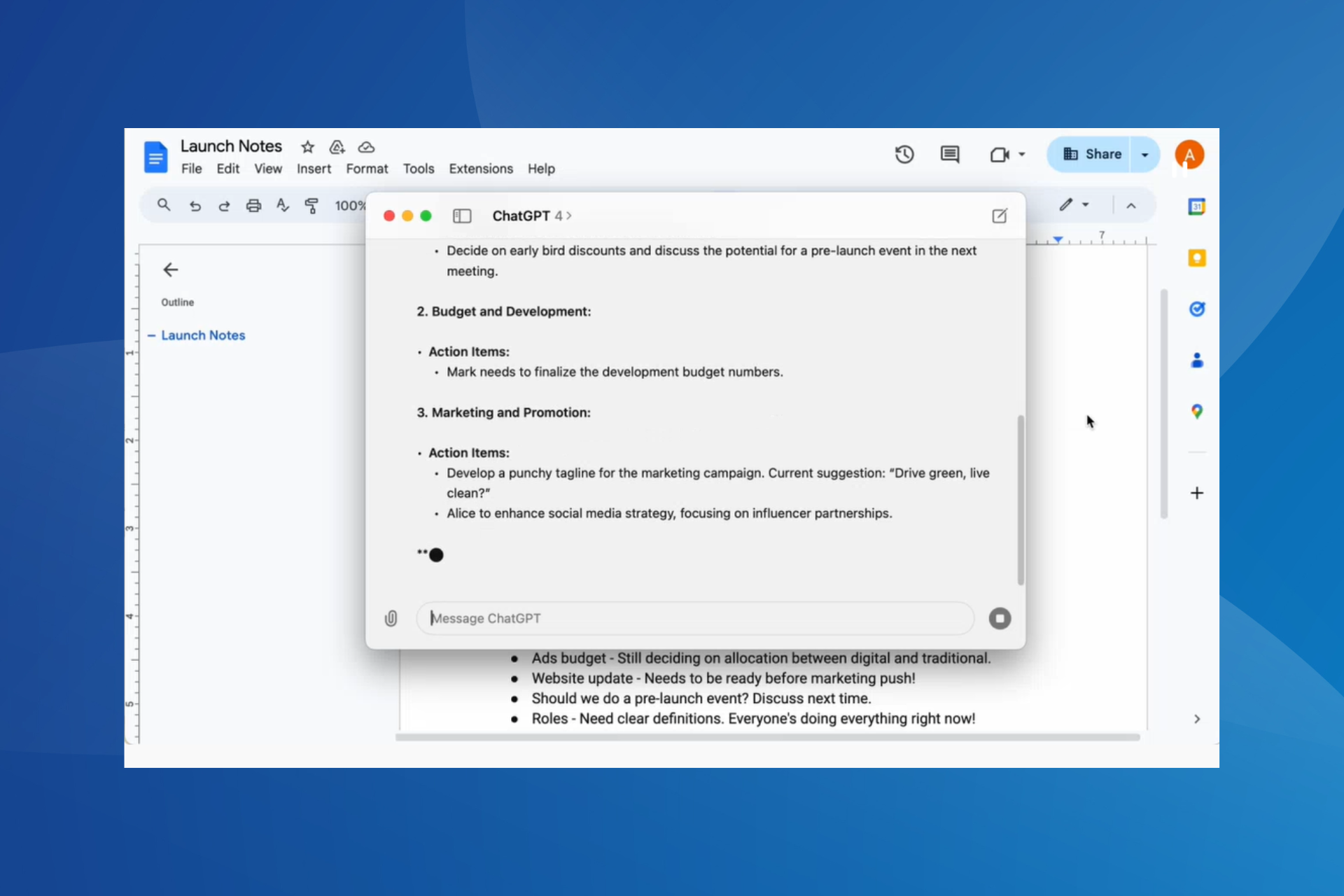This screenshot has width=1344, height=896.
Task: Click the spell check icon
Action: 282,205
